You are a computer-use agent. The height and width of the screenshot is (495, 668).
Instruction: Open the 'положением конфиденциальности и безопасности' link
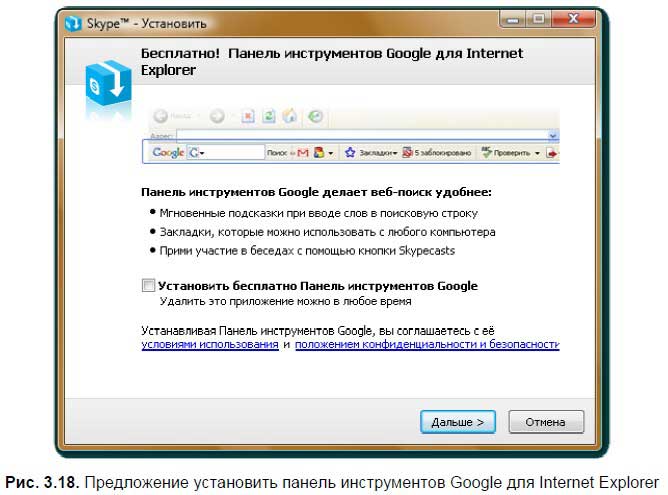pyautogui.click(x=426, y=344)
